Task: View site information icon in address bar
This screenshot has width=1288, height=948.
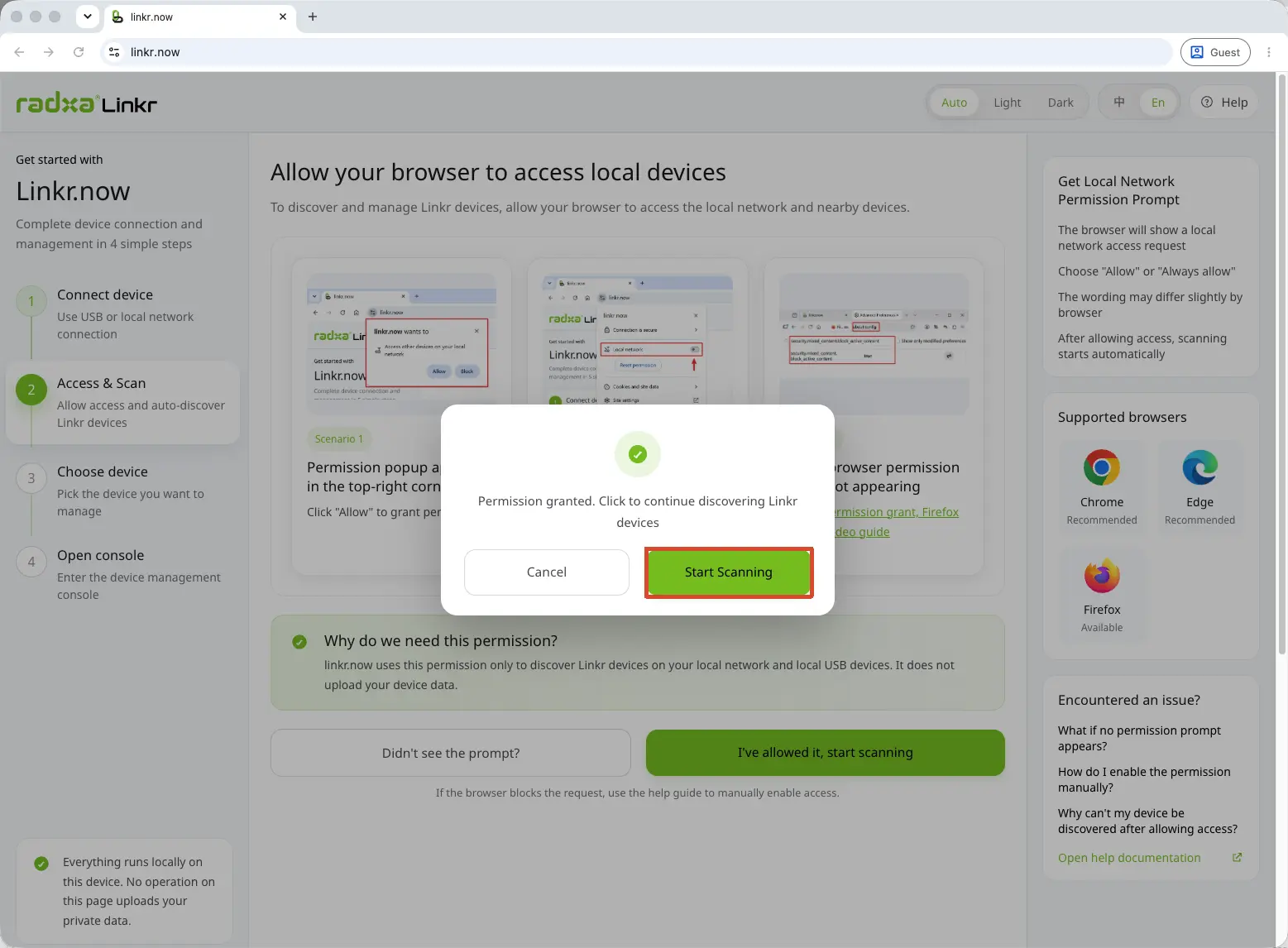Action: coord(115,52)
